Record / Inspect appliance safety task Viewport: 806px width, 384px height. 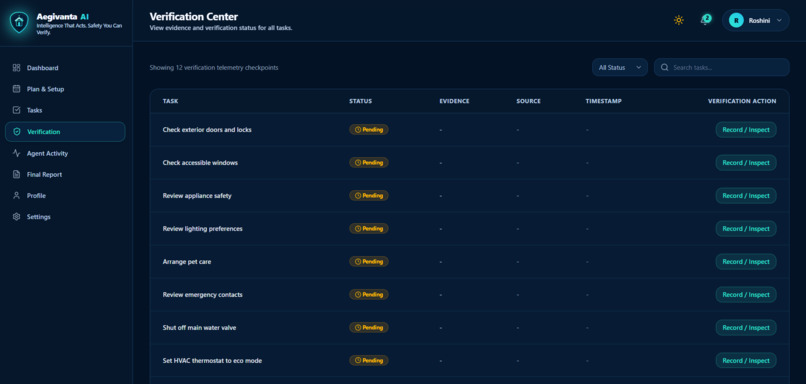pos(746,195)
